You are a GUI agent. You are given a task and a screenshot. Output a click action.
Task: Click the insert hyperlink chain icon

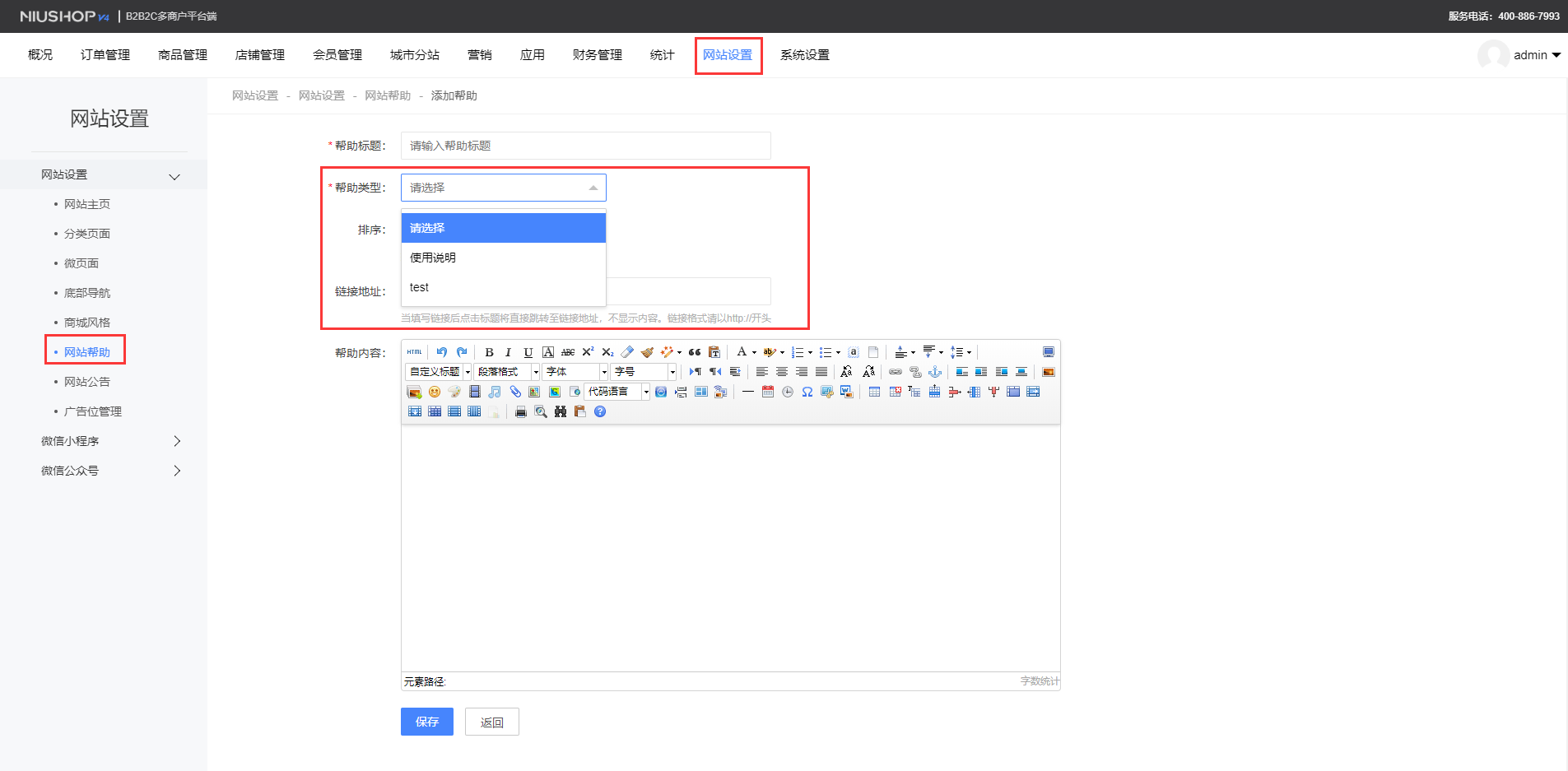(x=896, y=372)
